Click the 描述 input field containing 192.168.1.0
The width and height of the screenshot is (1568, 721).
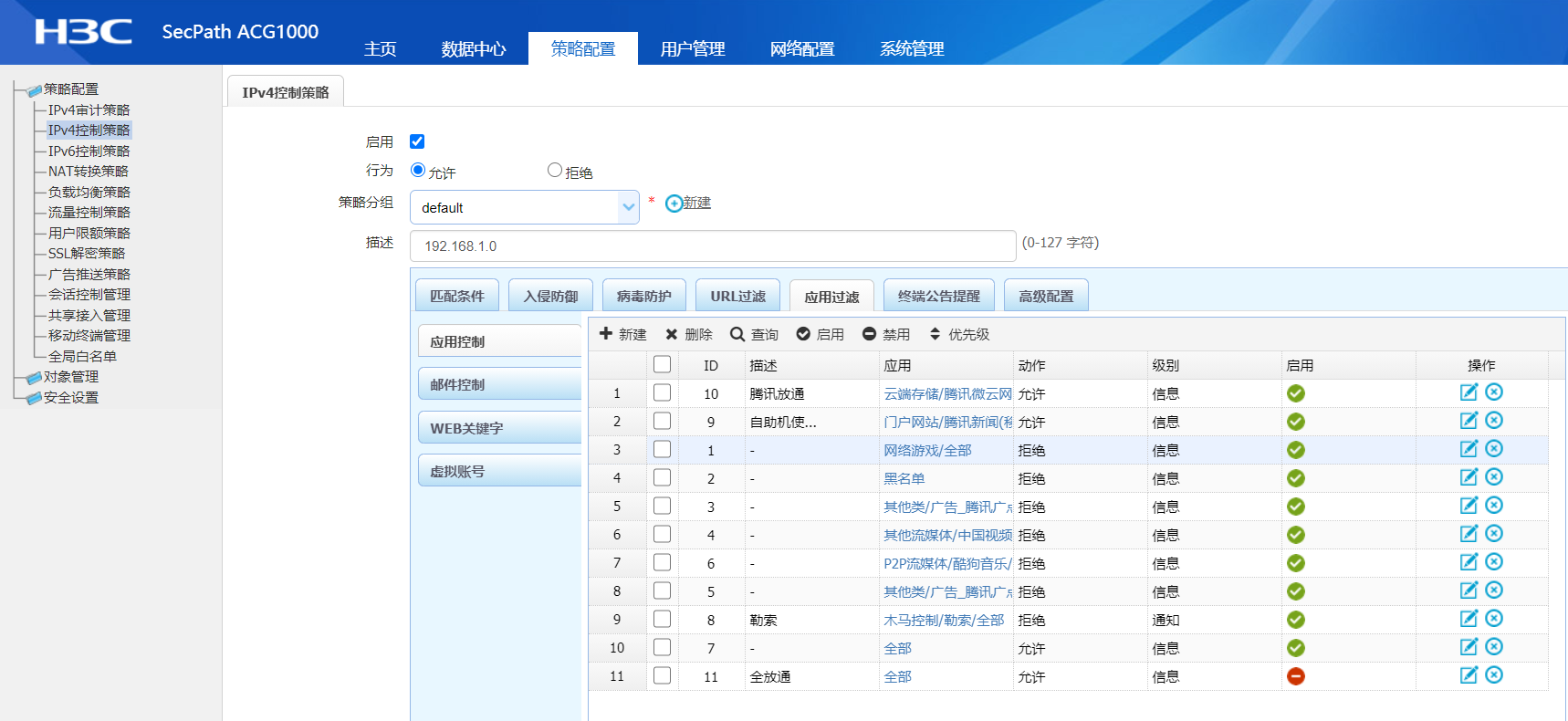tap(712, 246)
